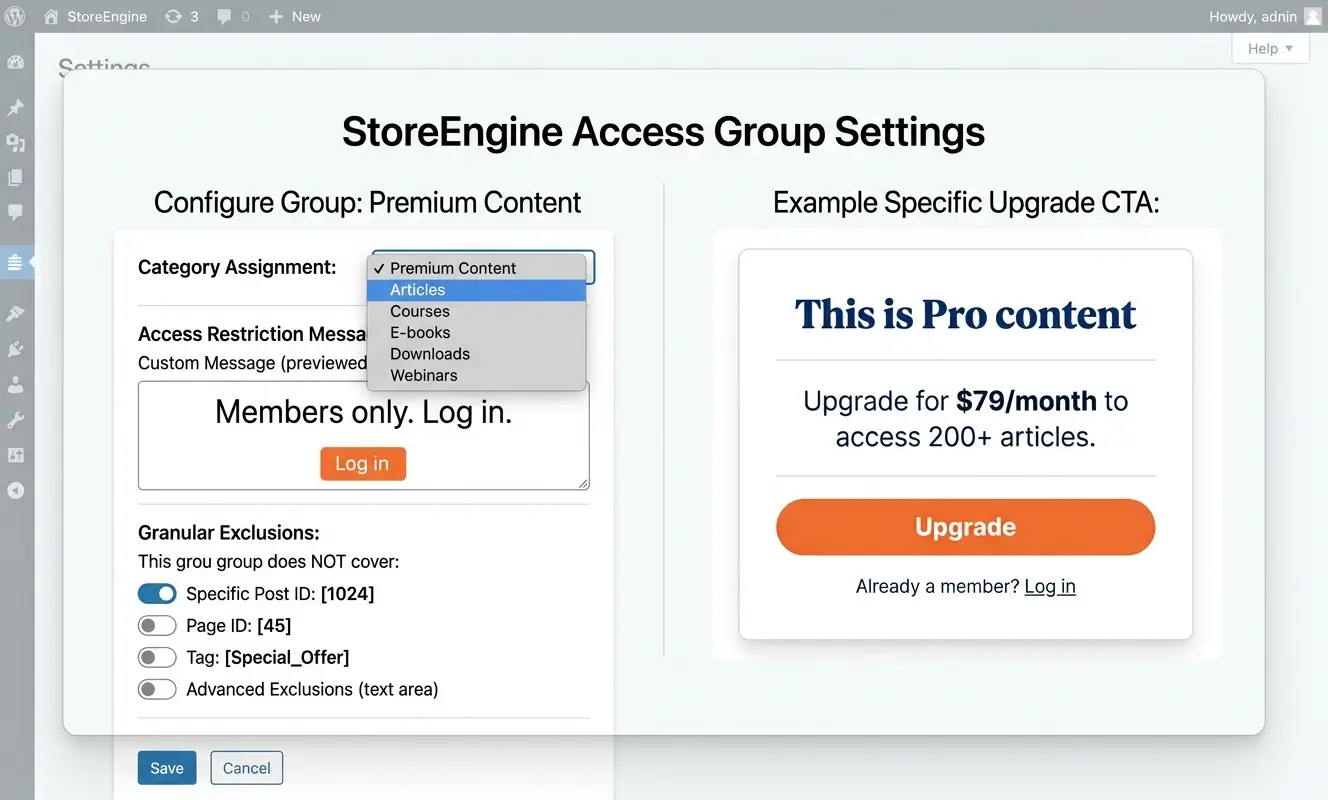Enable the Tag [Special_Offer] toggle
Viewport: 1328px width, 800px height.
[x=157, y=658]
